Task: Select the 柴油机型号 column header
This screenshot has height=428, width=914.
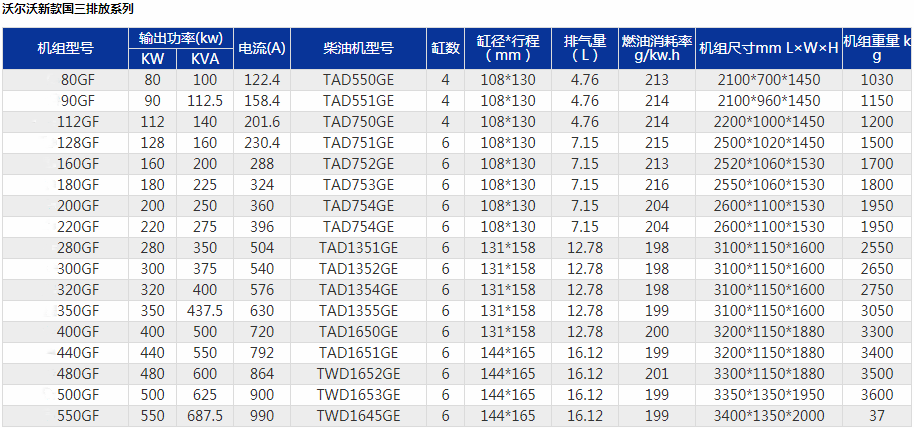Action: pyautogui.click(x=358, y=48)
